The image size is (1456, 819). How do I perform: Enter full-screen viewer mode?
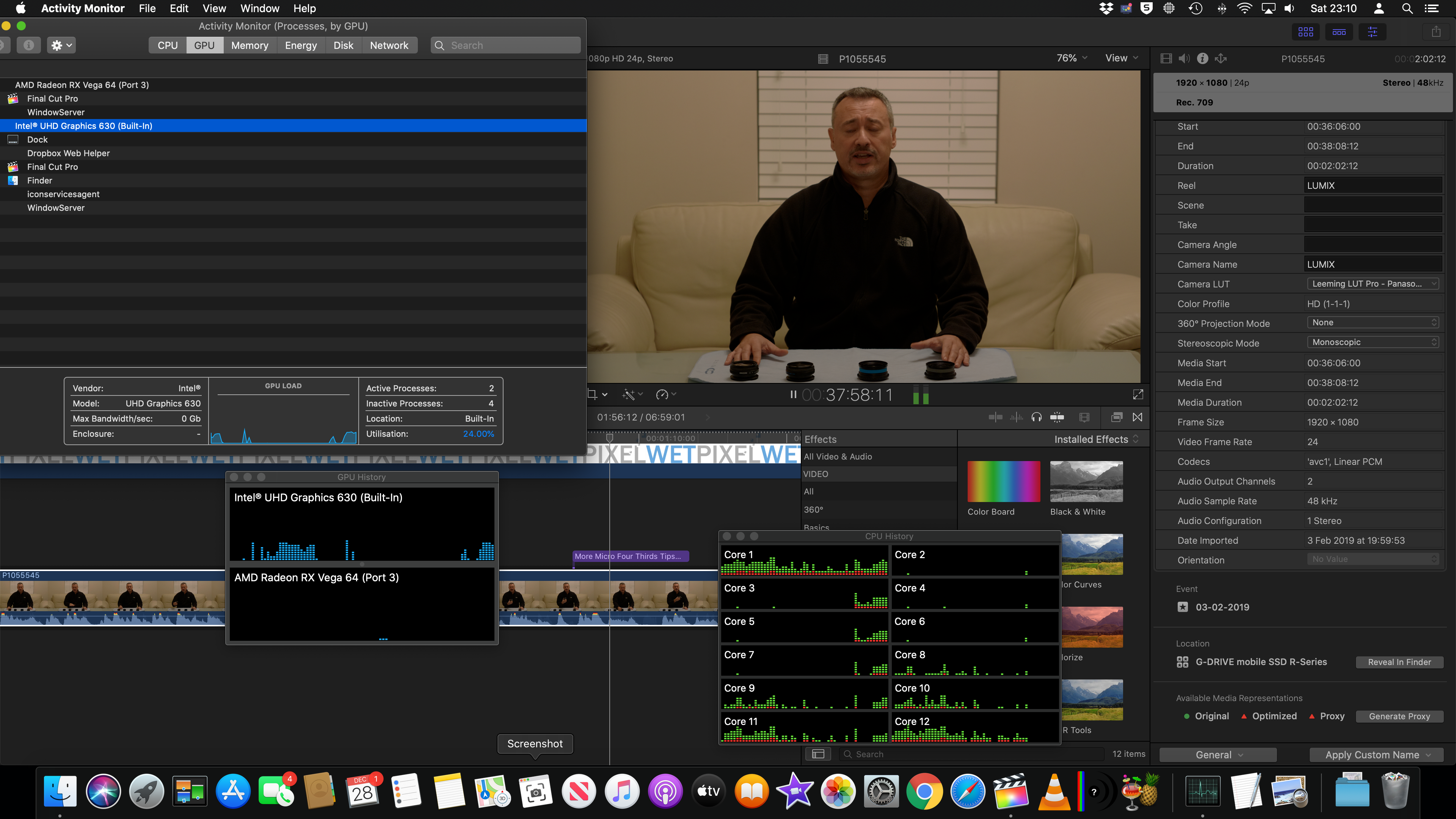click(x=1138, y=394)
